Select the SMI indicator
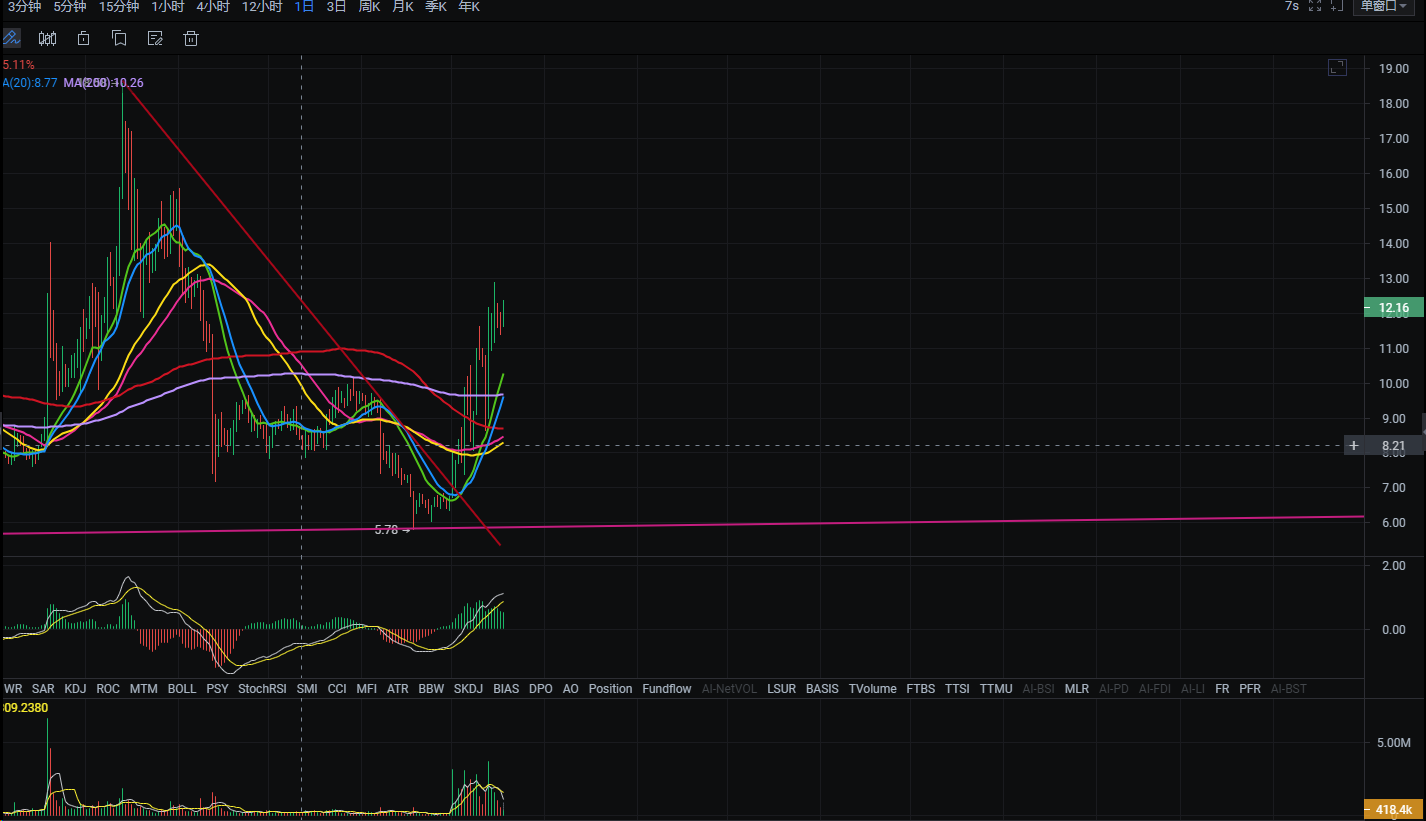The image size is (1426, 821). 307,689
